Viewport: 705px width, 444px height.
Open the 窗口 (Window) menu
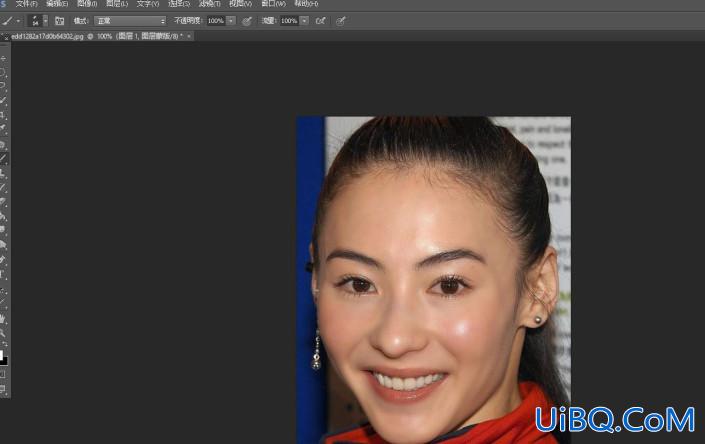click(273, 4)
